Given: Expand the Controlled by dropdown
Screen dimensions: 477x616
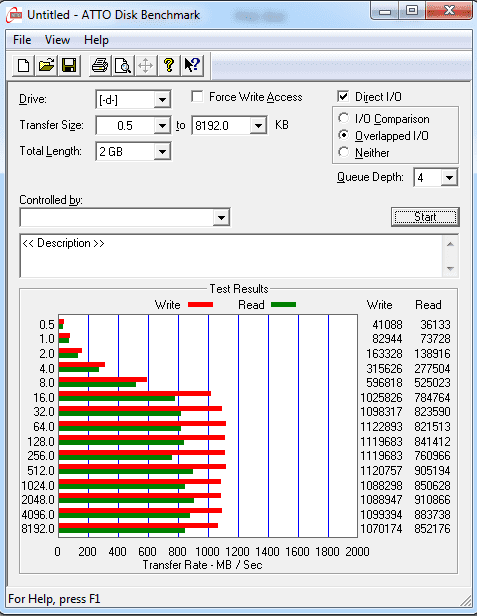Looking at the screenshot, I should 221,217.
